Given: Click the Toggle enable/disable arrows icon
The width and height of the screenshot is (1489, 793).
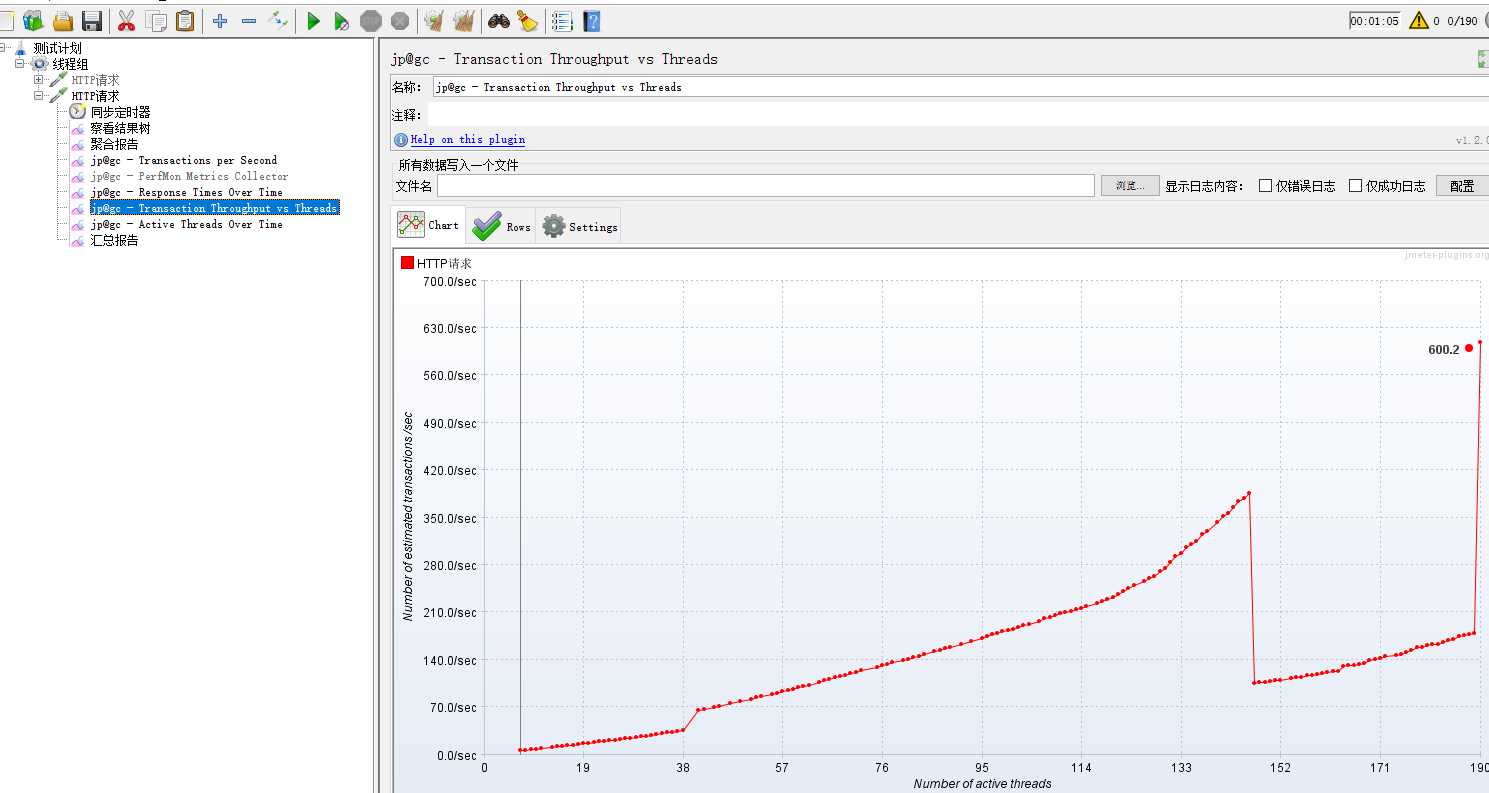Looking at the screenshot, I should coord(279,20).
